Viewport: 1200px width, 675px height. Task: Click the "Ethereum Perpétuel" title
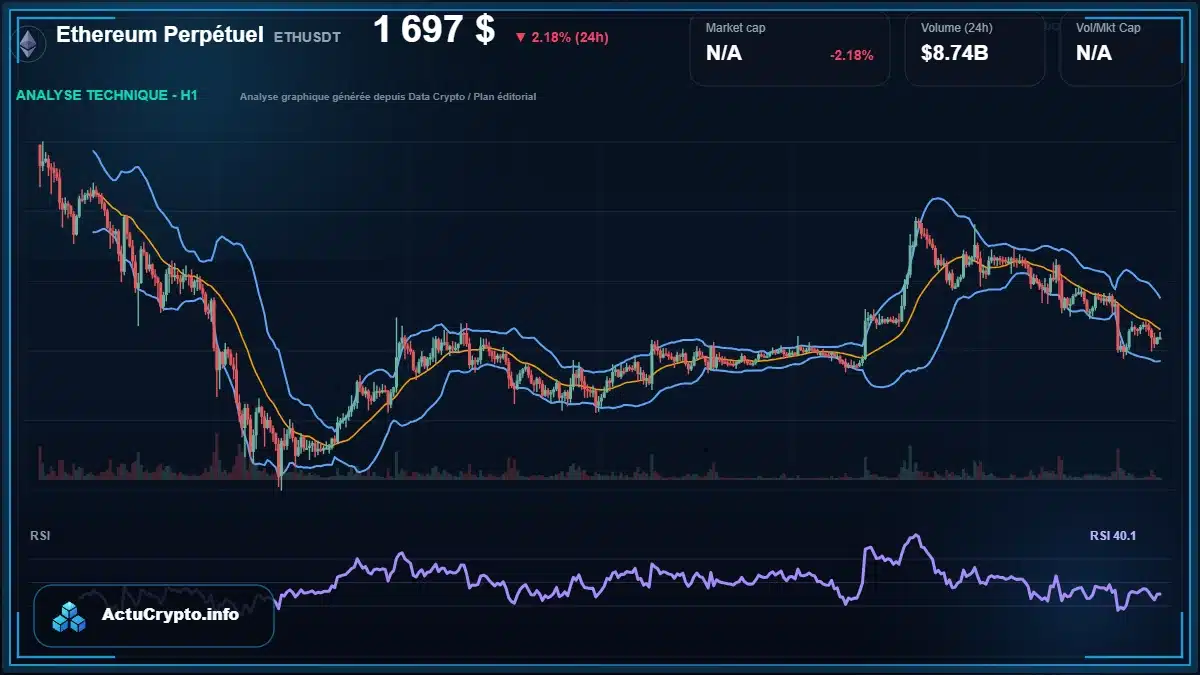(x=160, y=35)
